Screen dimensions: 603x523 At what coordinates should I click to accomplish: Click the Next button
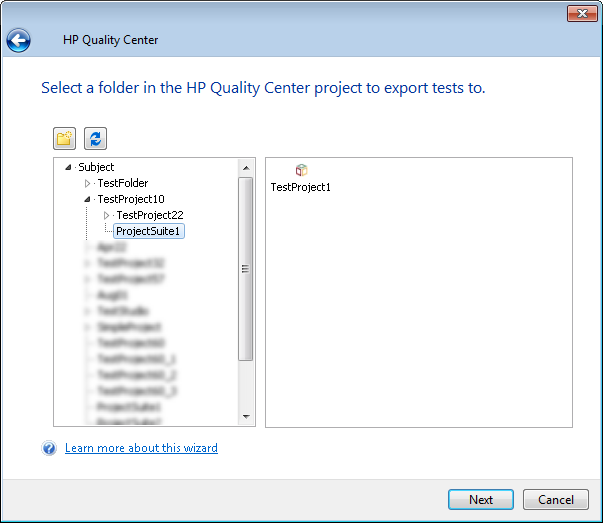481,500
